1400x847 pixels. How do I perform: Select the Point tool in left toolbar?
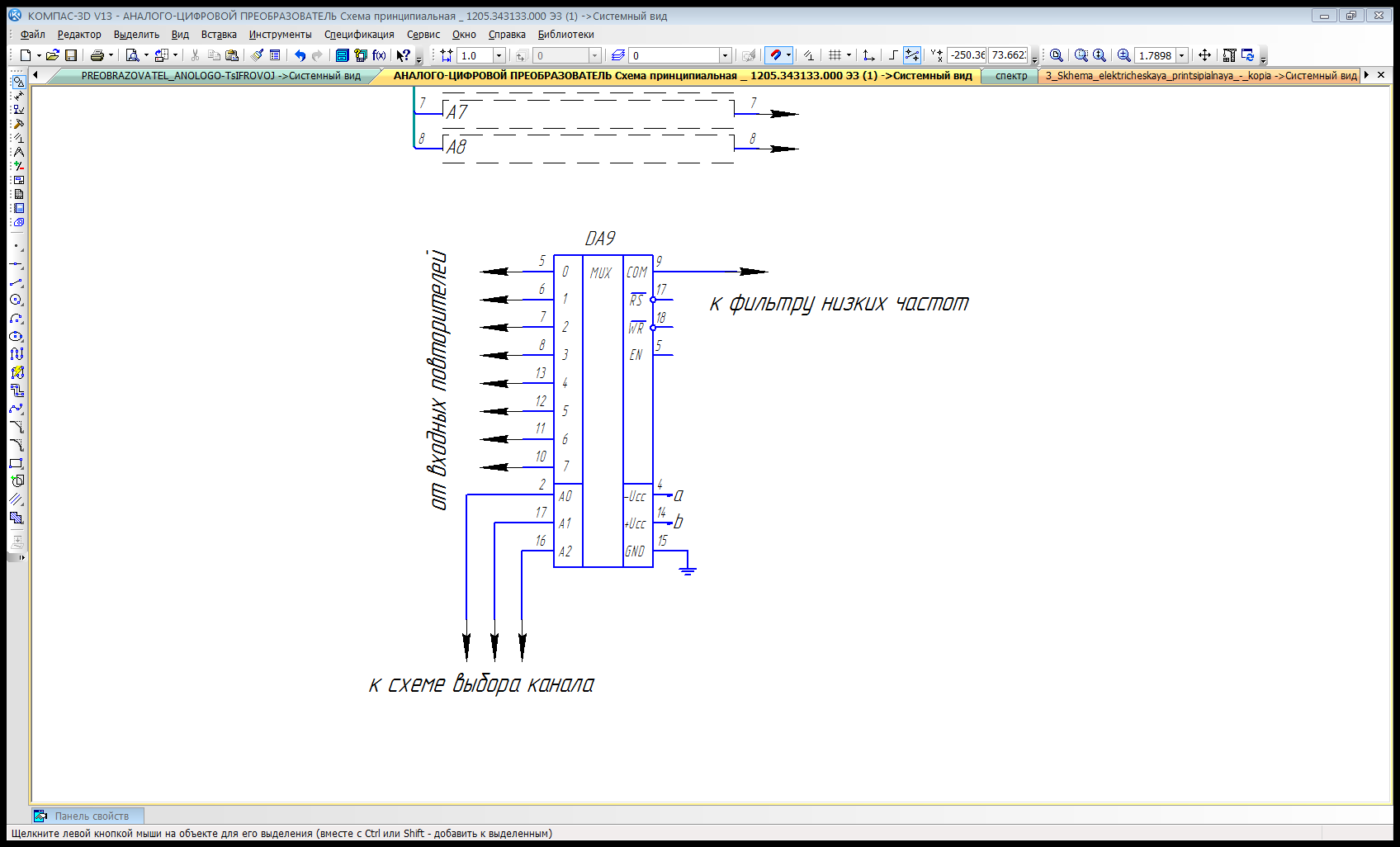point(17,246)
